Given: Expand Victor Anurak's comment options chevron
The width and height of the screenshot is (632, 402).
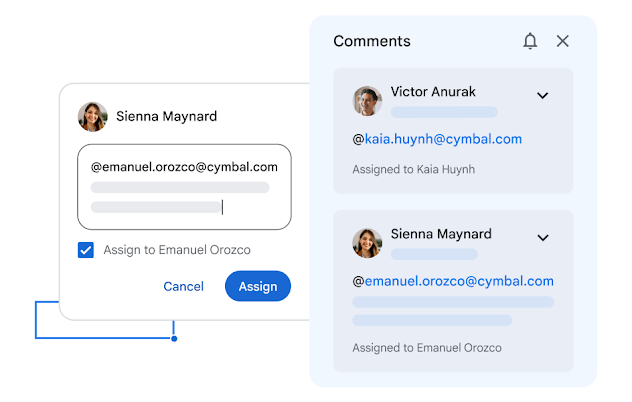Looking at the screenshot, I should click(x=543, y=96).
